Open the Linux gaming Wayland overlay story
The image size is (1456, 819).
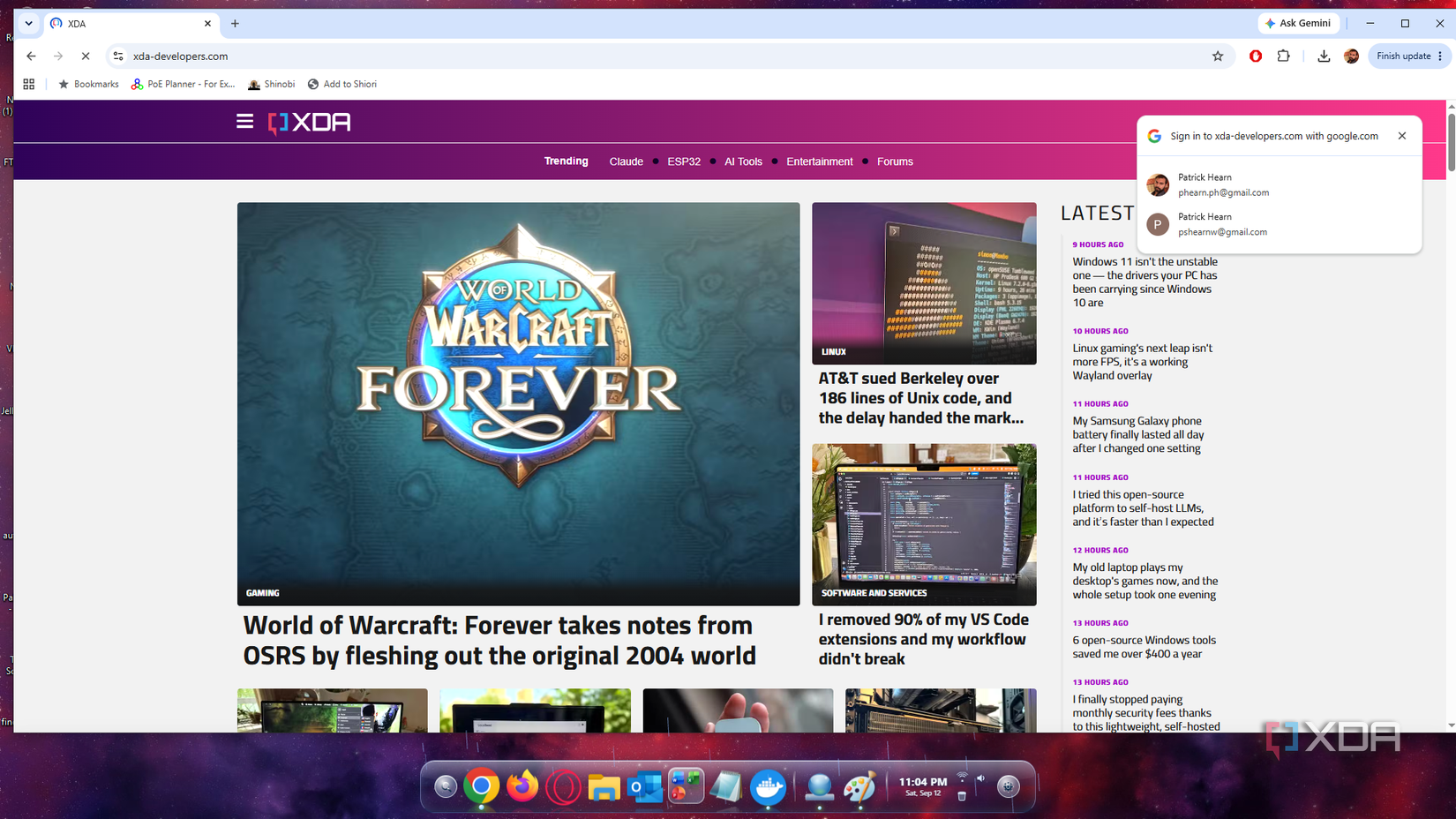1143,362
